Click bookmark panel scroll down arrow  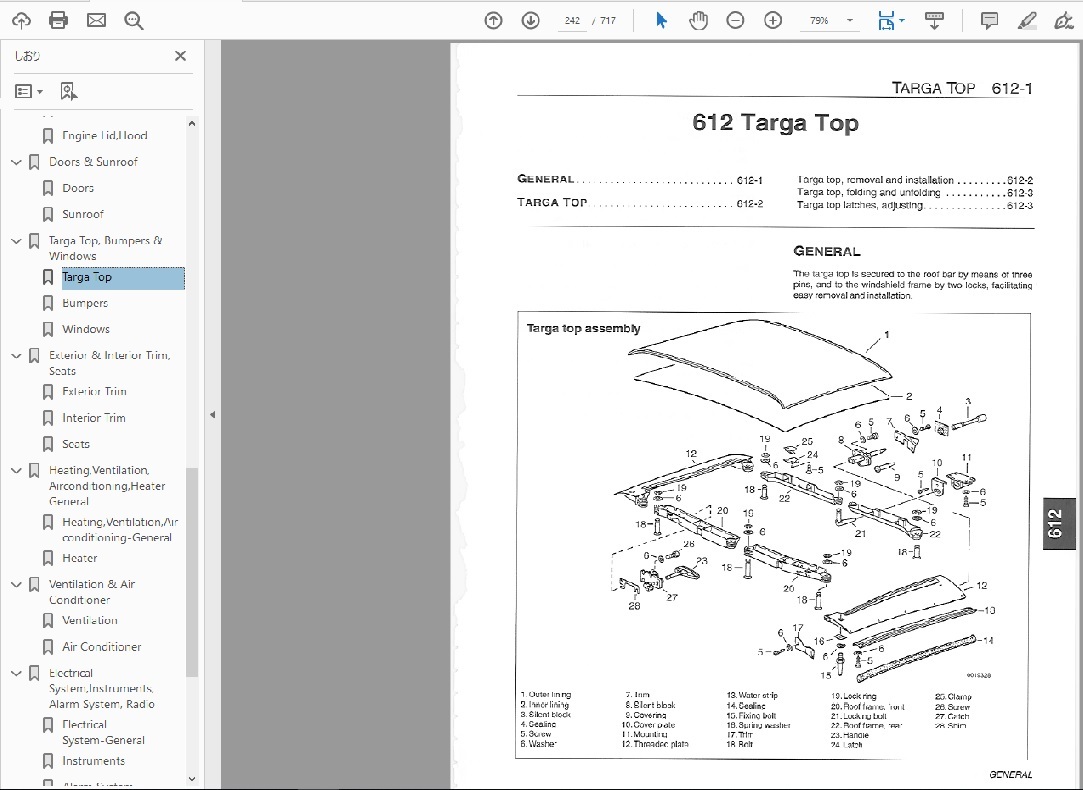pyautogui.click(x=192, y=779)
